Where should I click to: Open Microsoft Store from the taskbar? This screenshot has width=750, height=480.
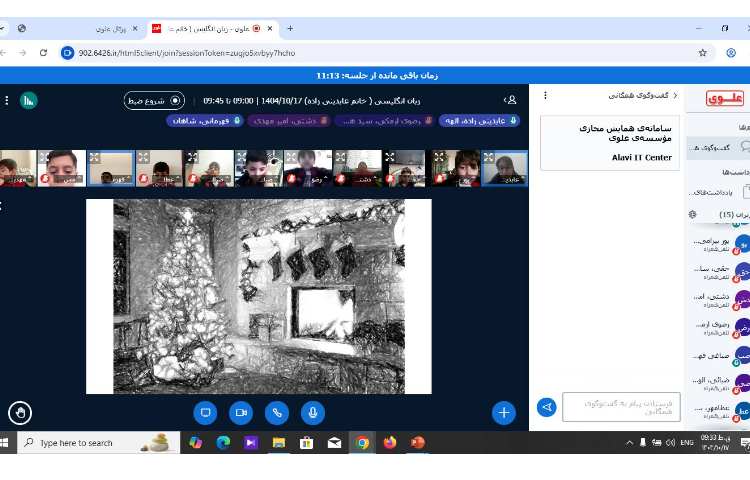pos(306,443)
